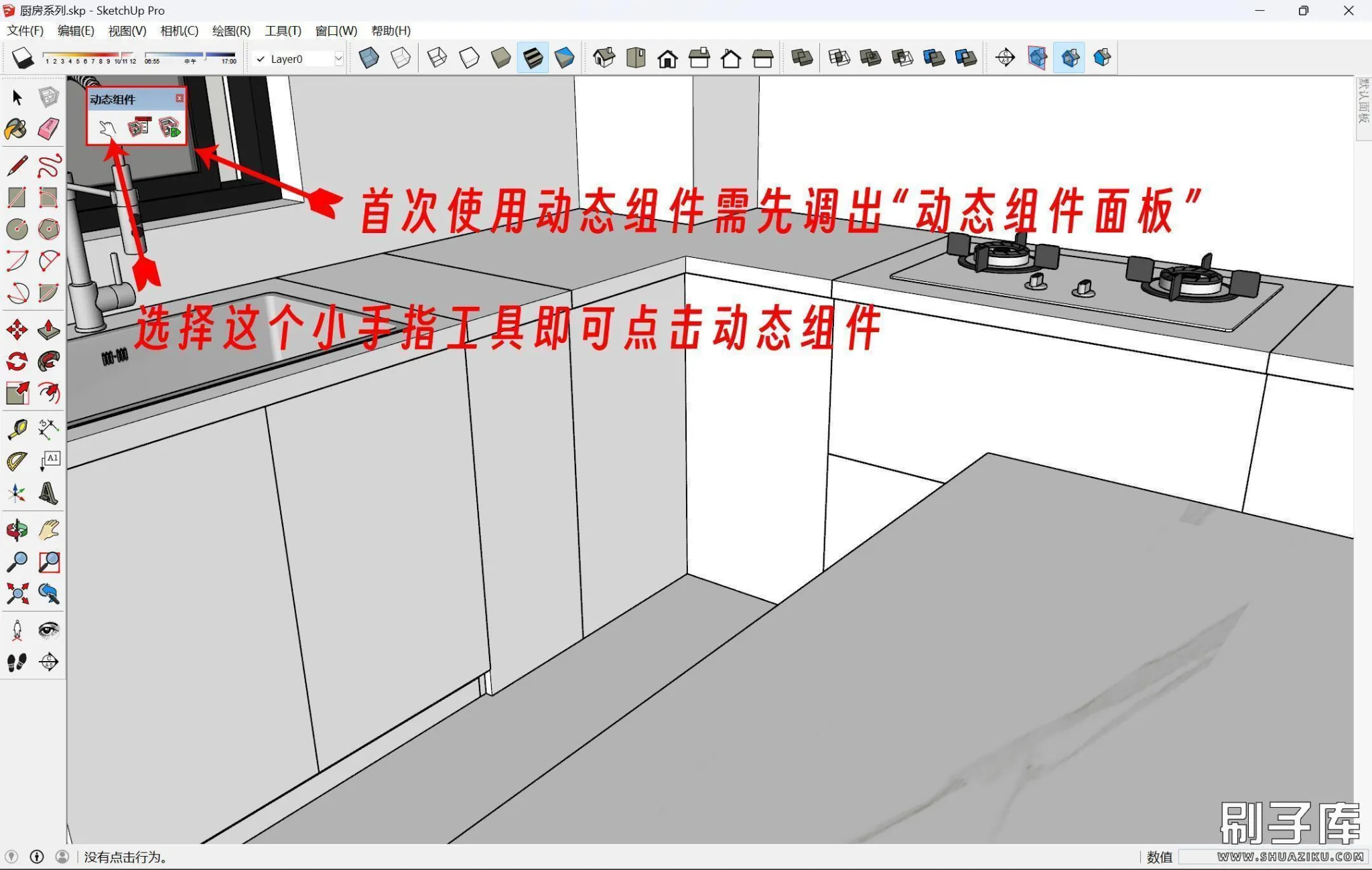Select the Eraser tool

click(48, 129)
